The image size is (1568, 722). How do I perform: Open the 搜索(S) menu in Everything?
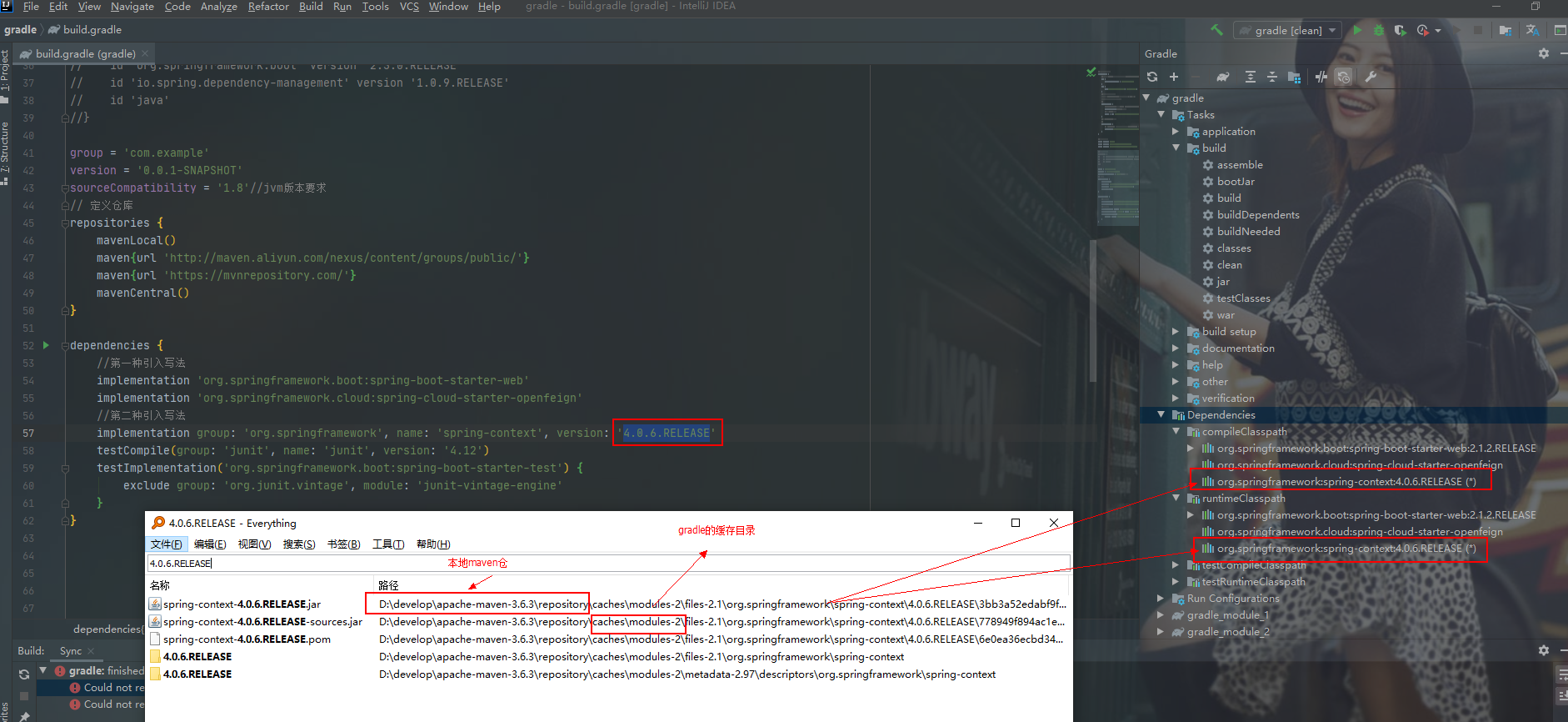pos(299,544)
